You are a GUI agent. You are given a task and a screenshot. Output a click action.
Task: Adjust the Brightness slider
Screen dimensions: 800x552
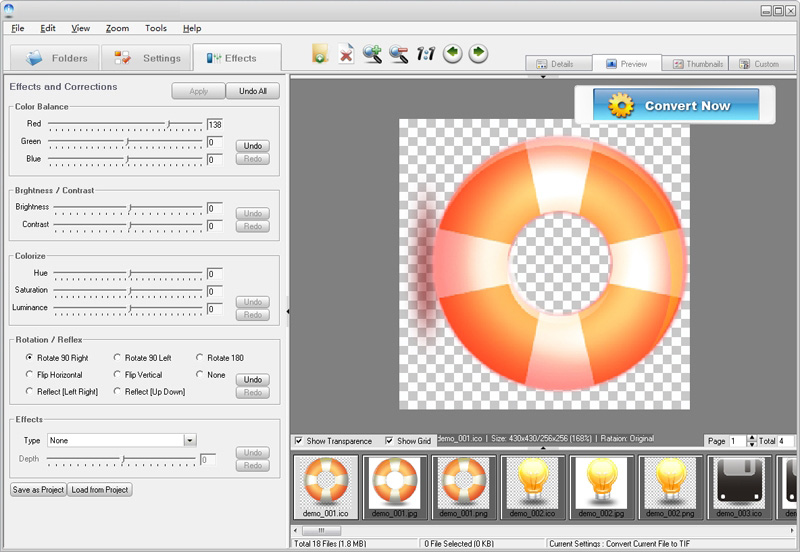tap(128, 208)
